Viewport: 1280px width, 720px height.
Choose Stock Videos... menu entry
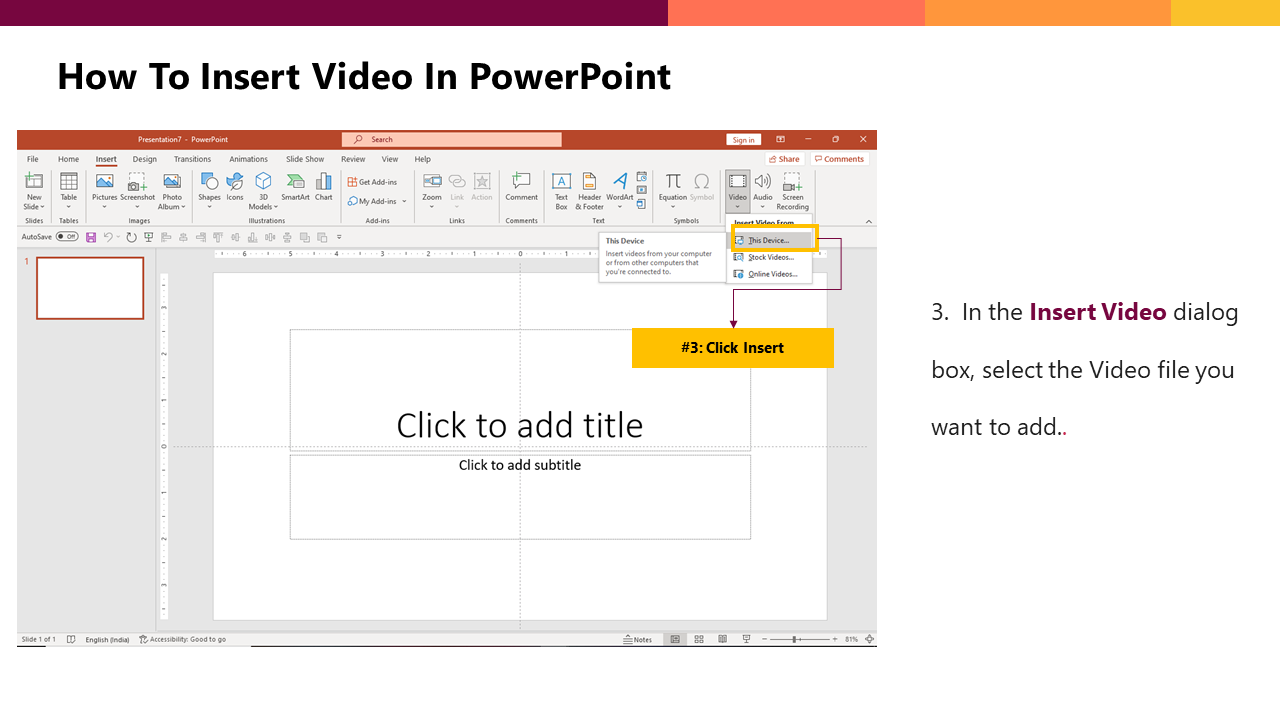pyautogui.click(x=771, y=257)
